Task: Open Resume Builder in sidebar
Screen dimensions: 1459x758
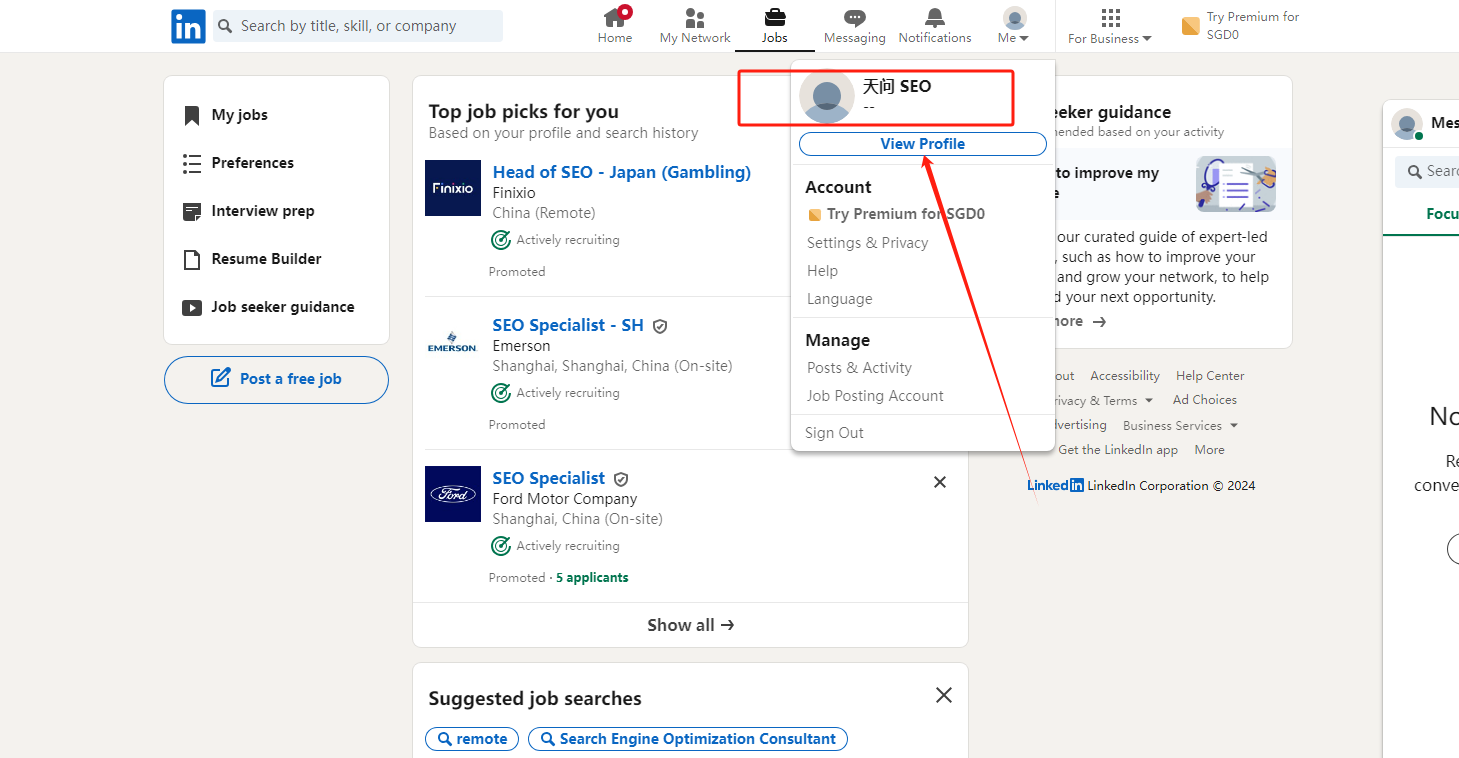Action: click(x=266, y=259)
